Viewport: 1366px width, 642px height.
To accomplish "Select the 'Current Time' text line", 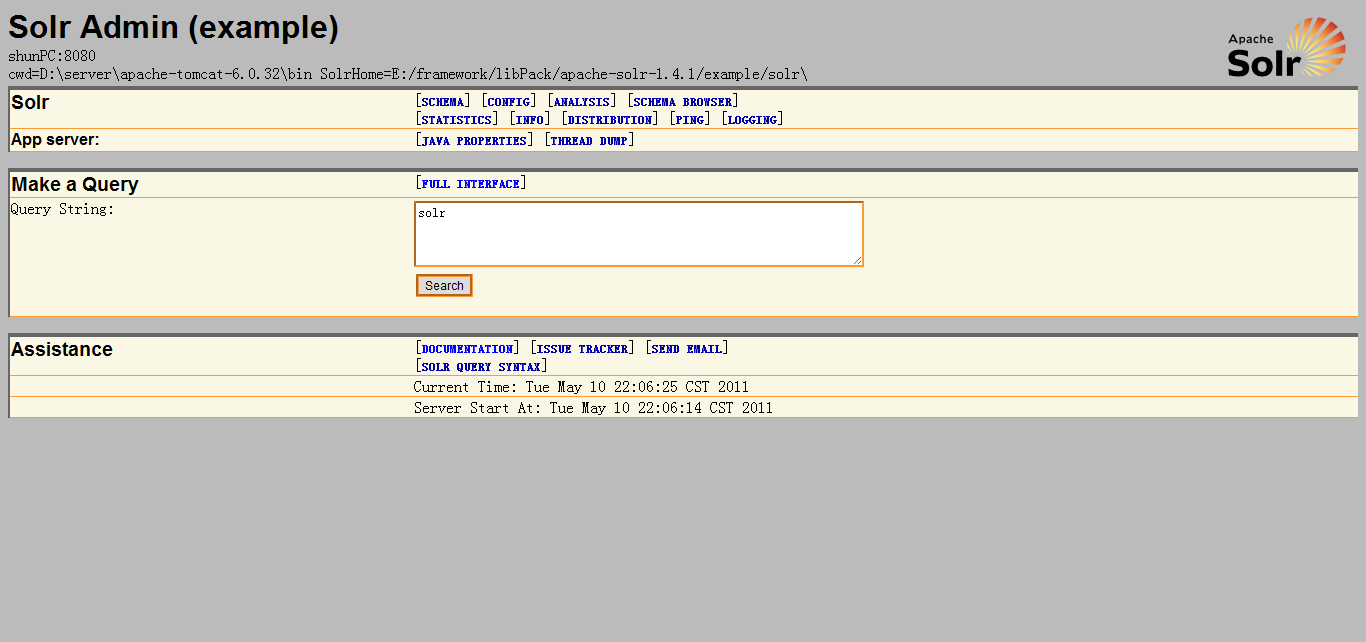I will coord(581,387).
